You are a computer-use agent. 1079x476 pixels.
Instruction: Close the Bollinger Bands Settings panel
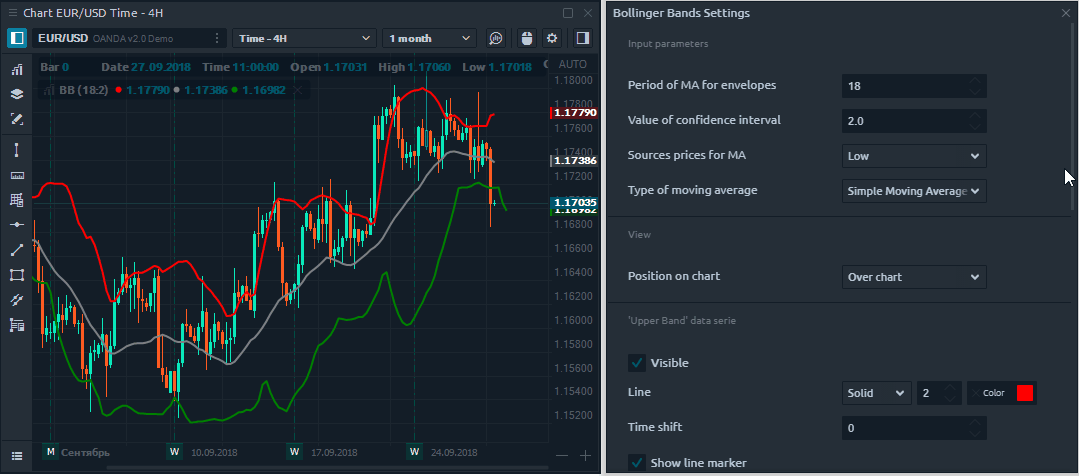1066,13
